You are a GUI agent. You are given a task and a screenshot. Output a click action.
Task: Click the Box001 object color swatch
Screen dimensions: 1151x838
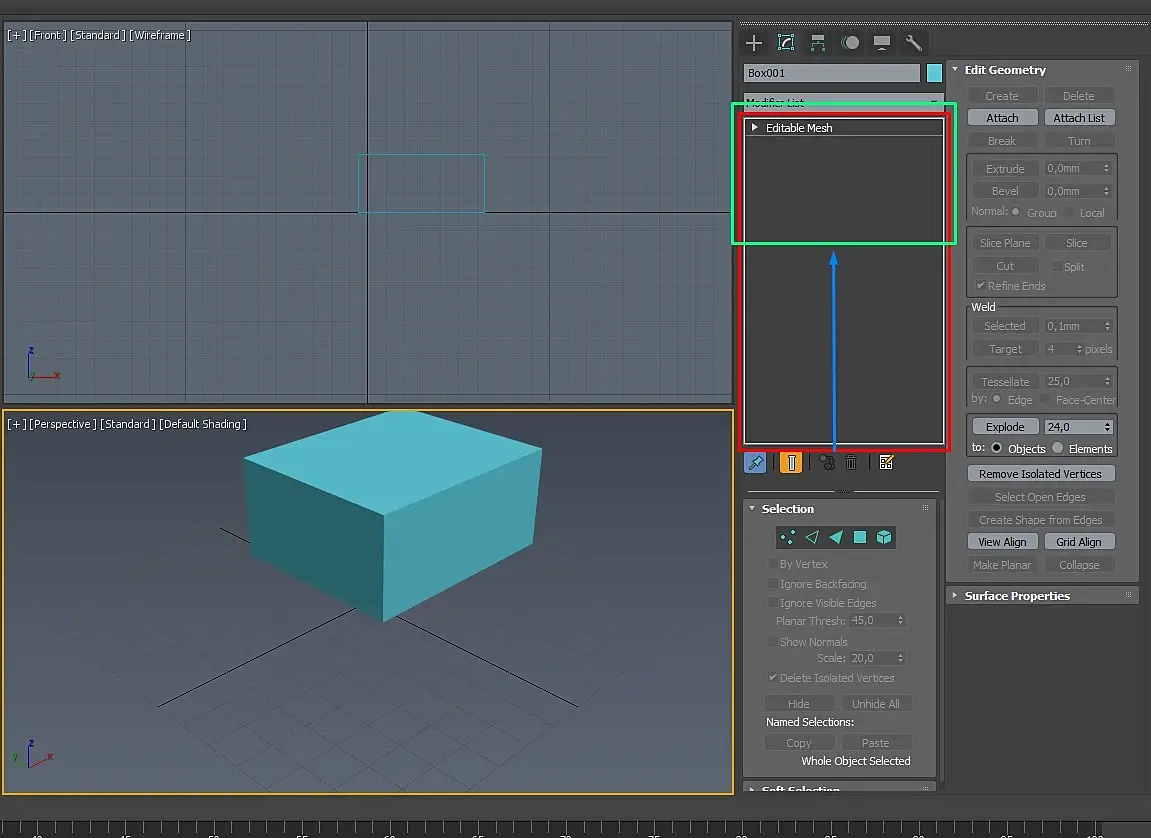coord(934,73)
